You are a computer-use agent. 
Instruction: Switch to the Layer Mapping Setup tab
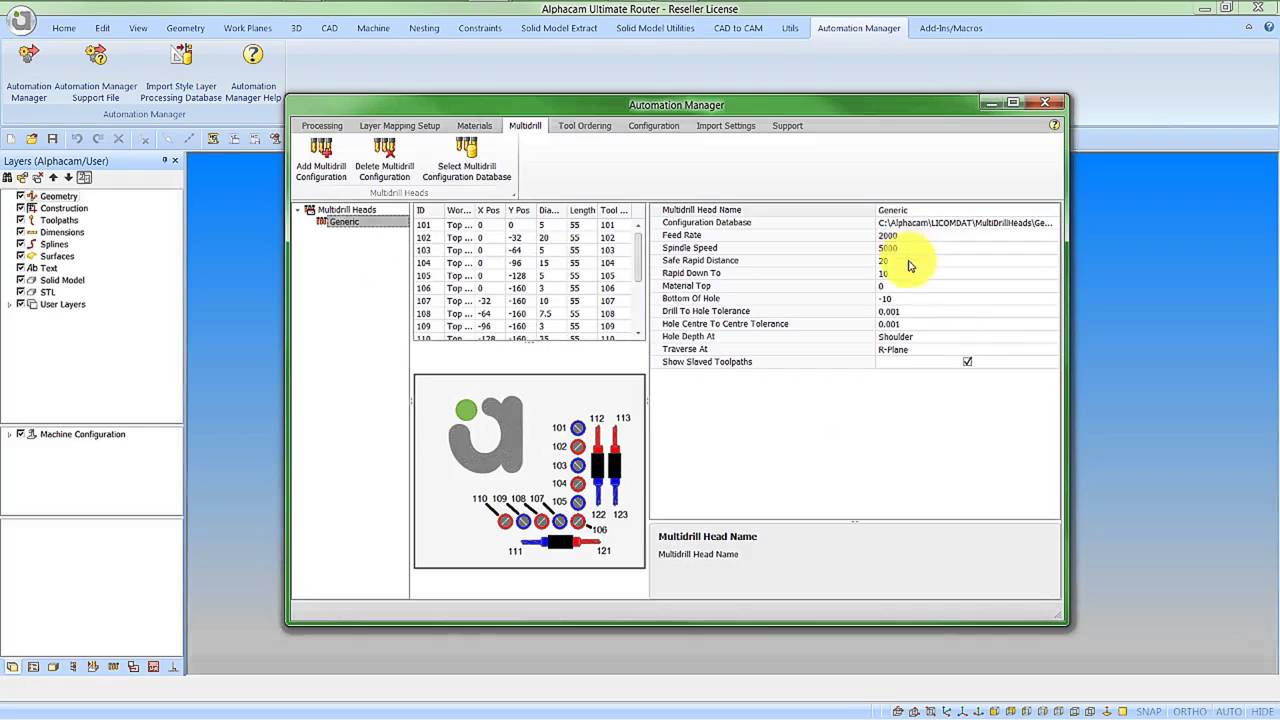(x=400, y=126)
